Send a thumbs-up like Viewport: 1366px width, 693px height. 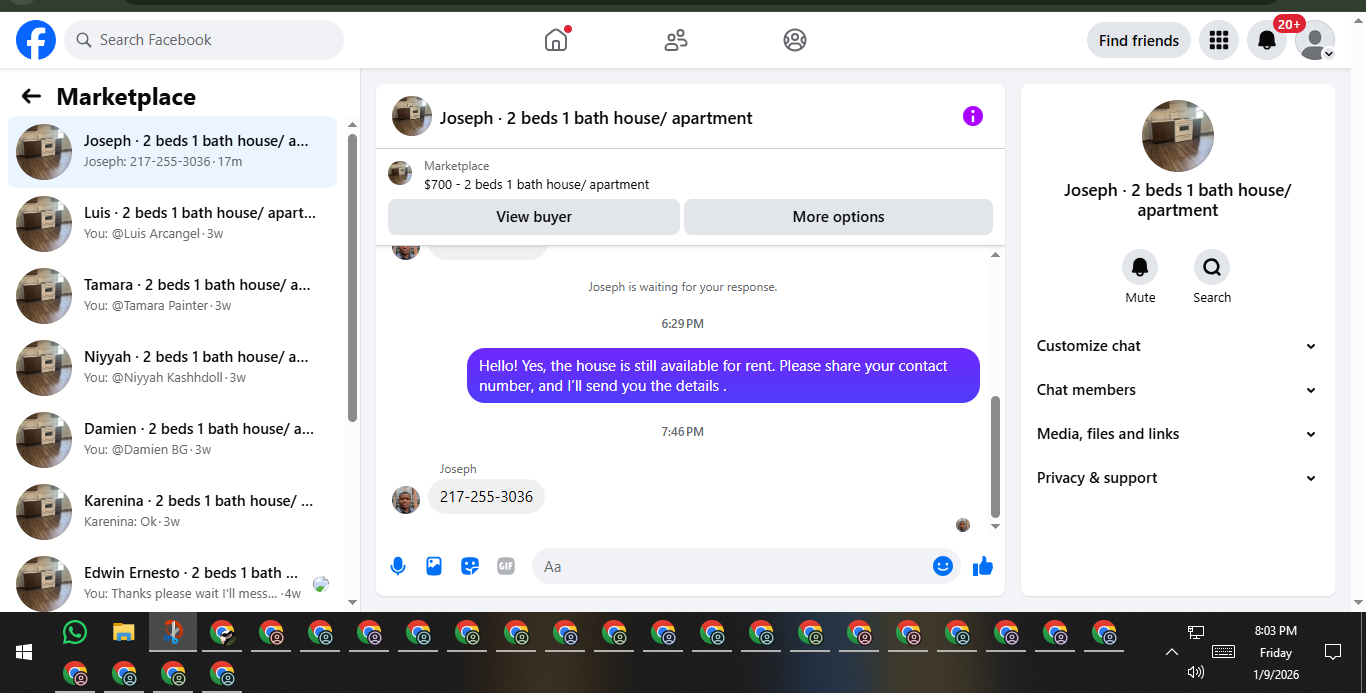click(x=983, y=566)
